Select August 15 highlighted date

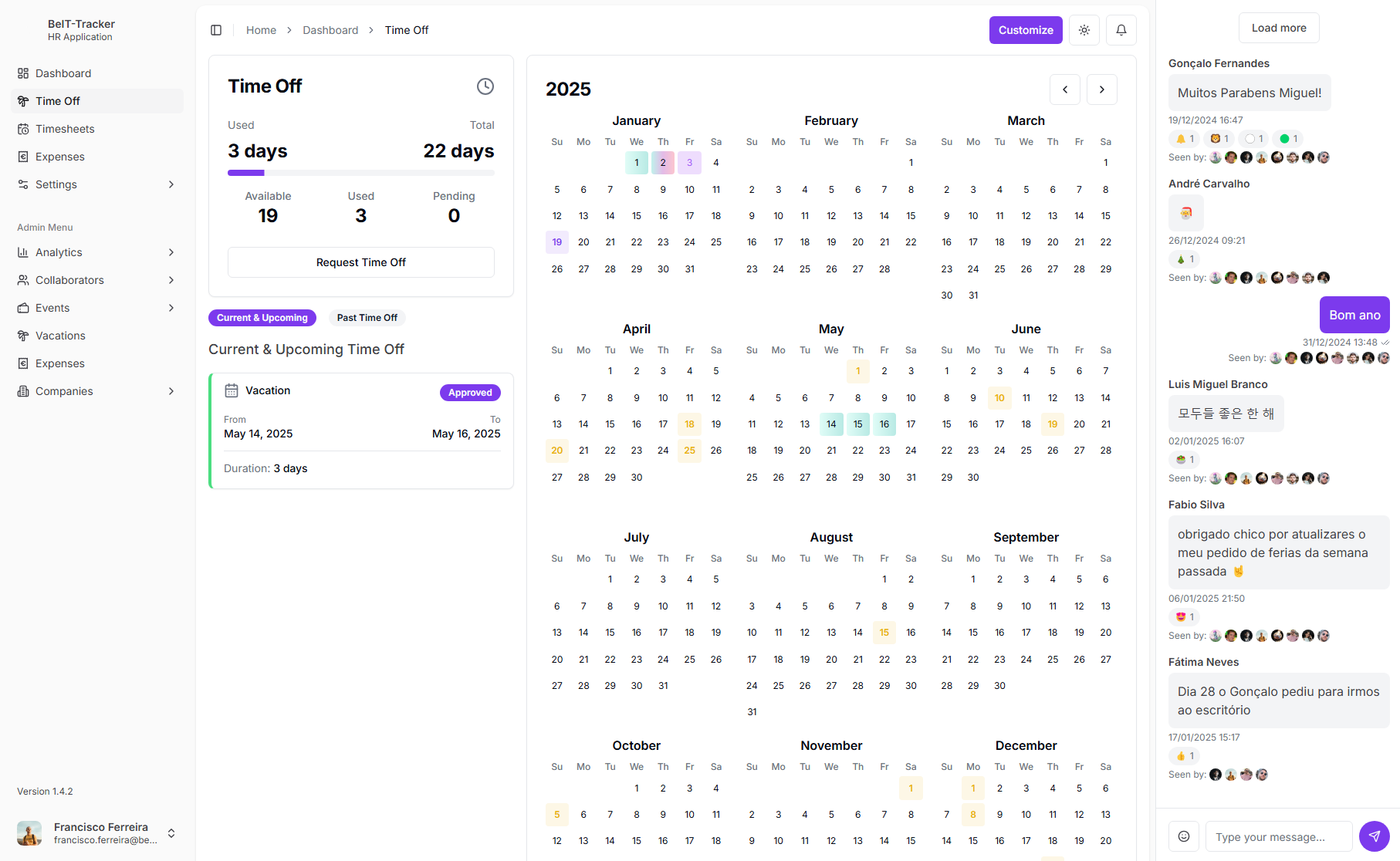pyautogui.click(x=884, y=633)
